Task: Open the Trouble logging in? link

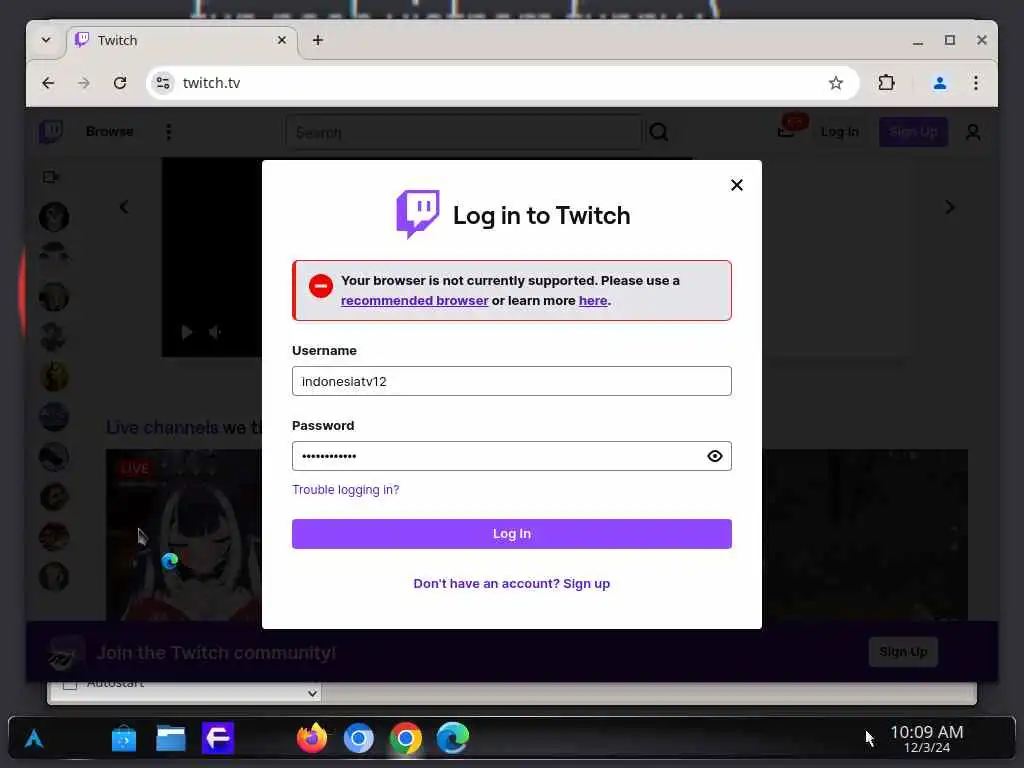Action: (345, 490)
